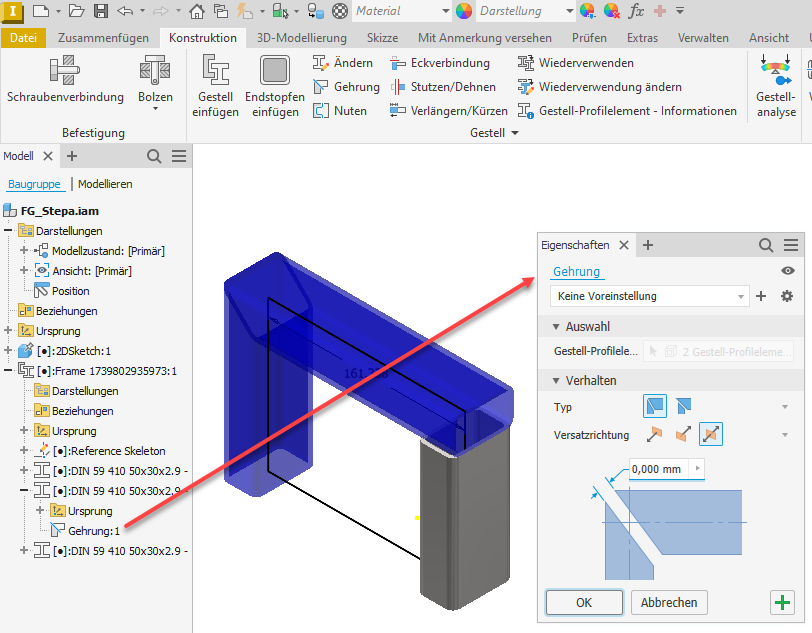812x633 pixels.
Task: Collapse the Verhalten section
Action: point(556,381)
